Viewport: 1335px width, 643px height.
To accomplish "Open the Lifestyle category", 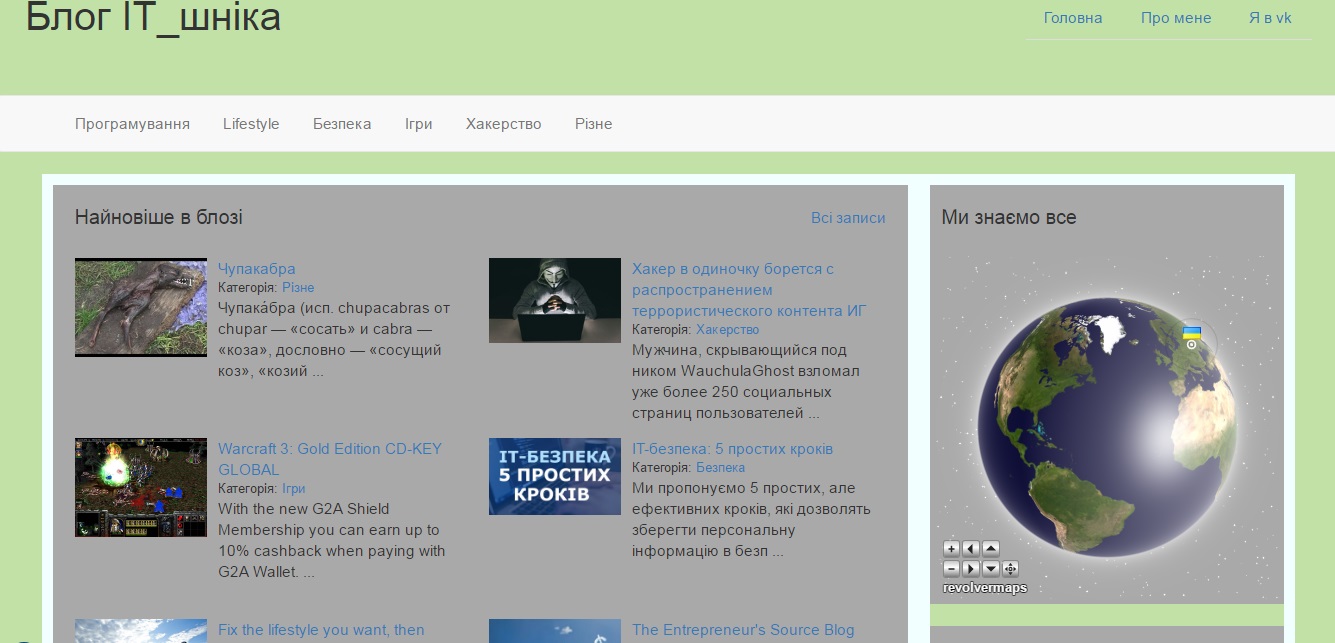I will click(x=251, y=124).
